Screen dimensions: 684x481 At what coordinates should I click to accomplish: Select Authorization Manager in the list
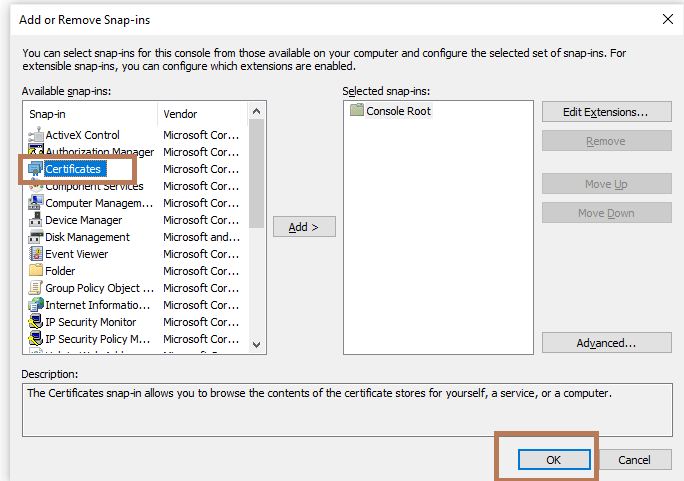(99, 152)
